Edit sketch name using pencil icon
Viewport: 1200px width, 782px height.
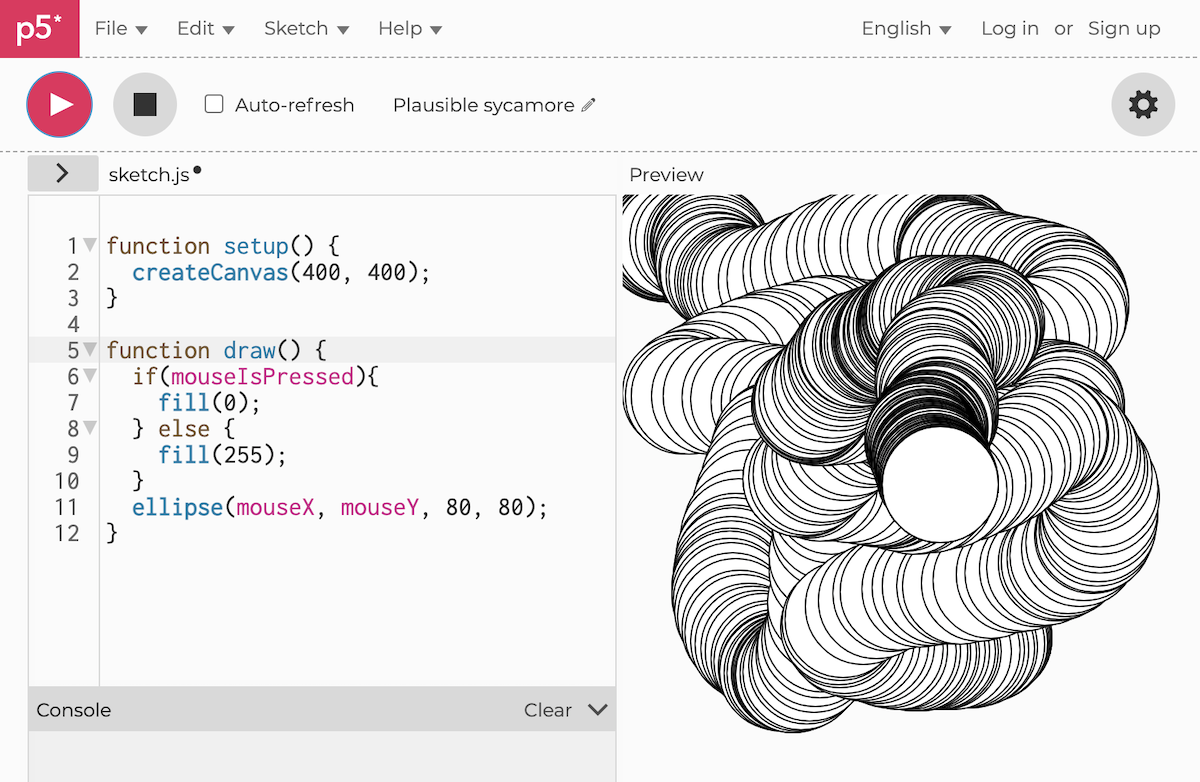(588, 105)
